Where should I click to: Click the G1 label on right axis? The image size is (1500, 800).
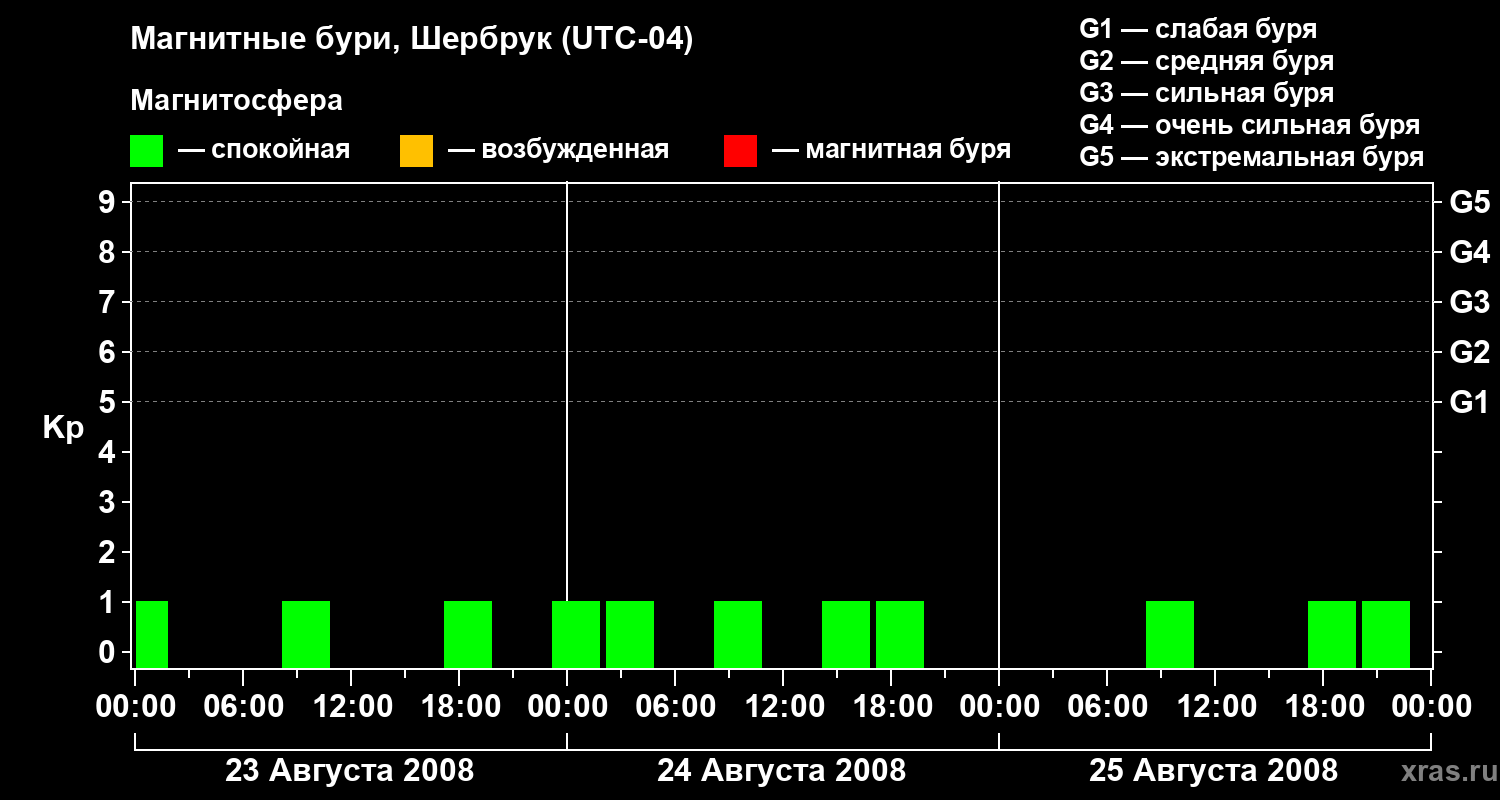point(1469,402)
